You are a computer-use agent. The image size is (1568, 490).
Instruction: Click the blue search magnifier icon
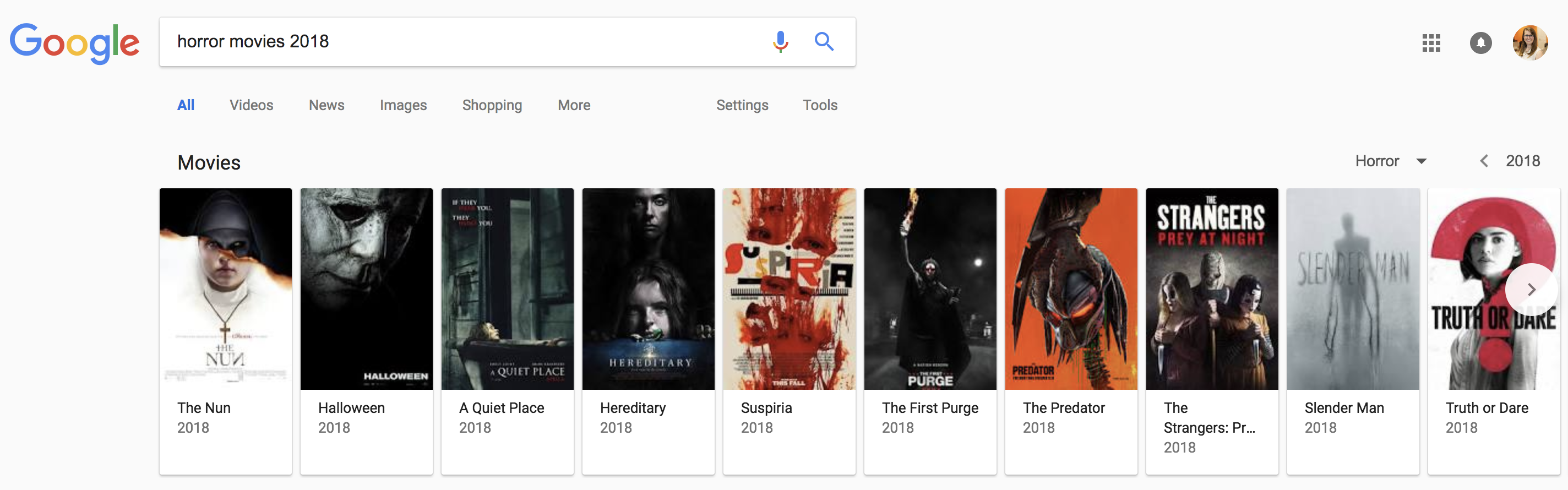824,41
